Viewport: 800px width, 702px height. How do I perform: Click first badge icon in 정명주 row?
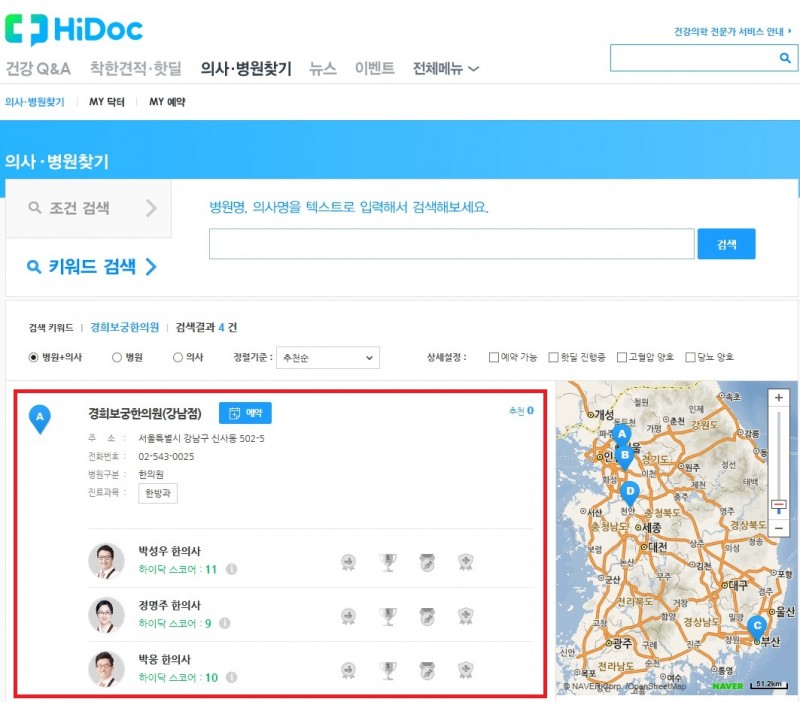coord(348,616)
